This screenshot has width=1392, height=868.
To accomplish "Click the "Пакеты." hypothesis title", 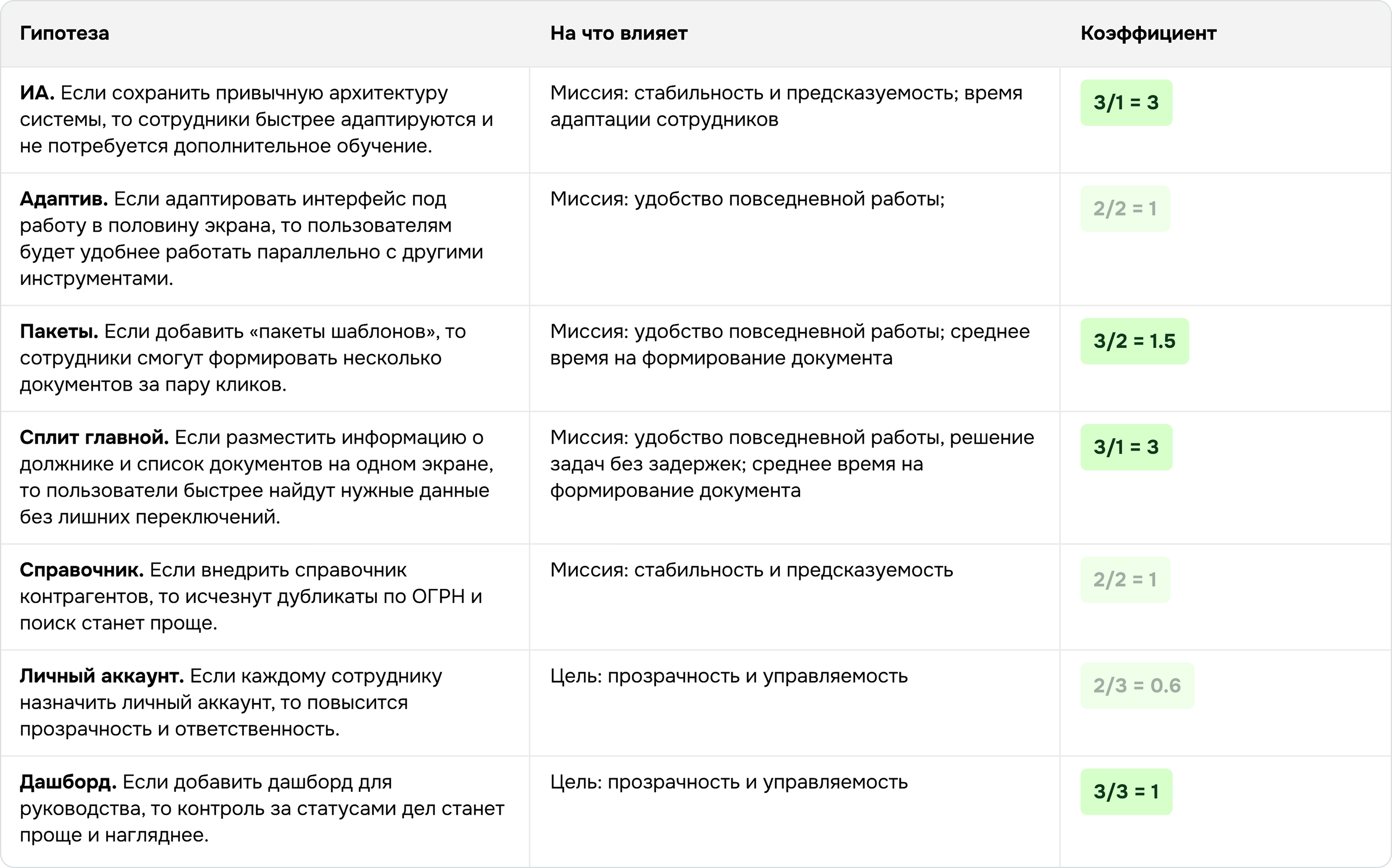I will 59,332.
